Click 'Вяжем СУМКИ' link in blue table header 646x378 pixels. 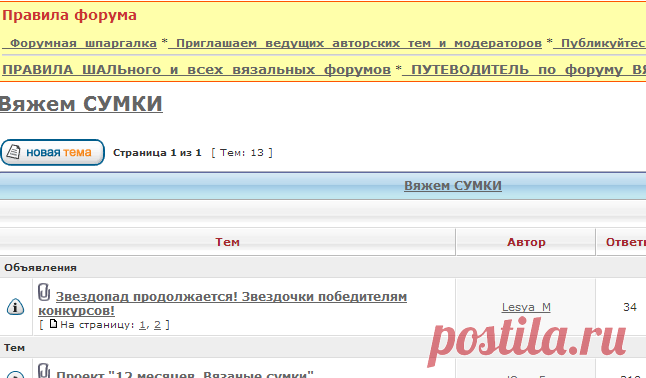(x=453, y=186)
